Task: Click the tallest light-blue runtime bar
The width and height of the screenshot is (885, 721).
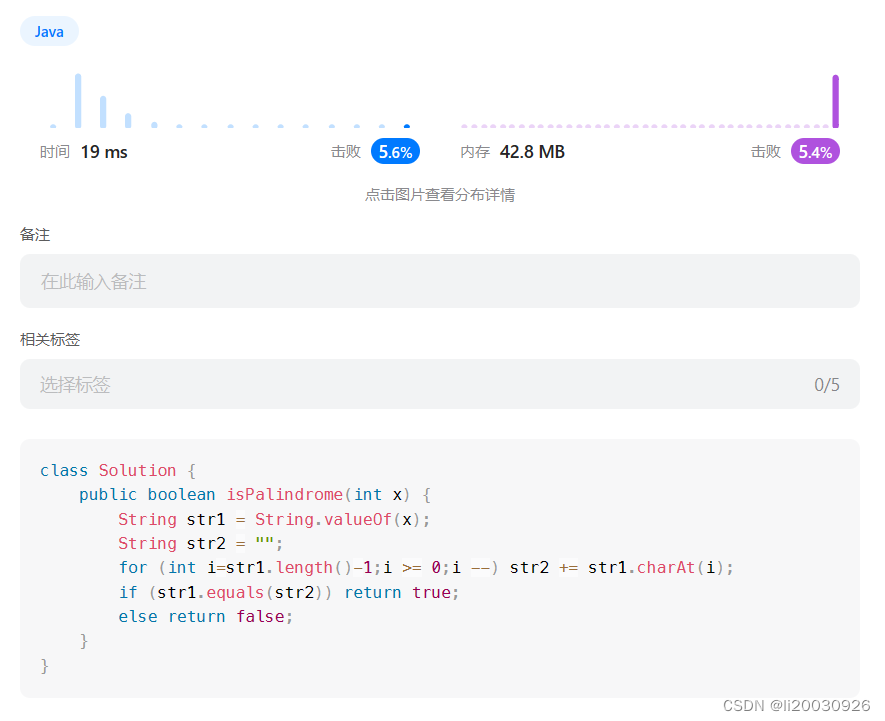Action: point(78,100)
